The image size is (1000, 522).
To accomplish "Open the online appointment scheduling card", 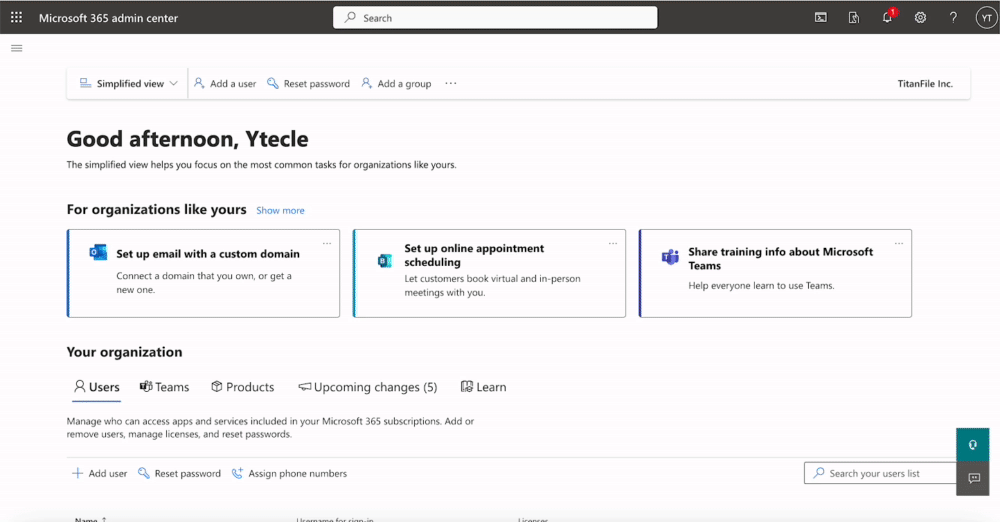I will 489,273.
